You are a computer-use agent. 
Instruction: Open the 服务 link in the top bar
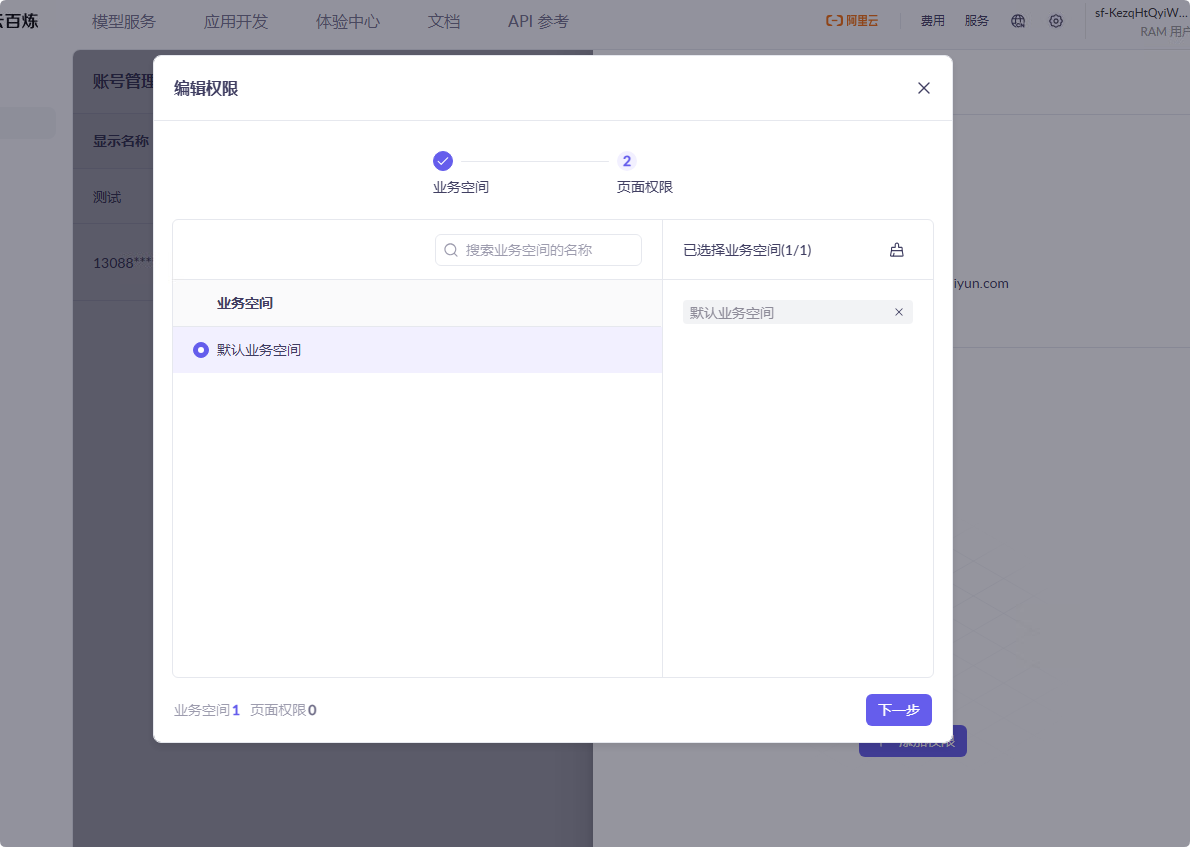coord(976,20)
